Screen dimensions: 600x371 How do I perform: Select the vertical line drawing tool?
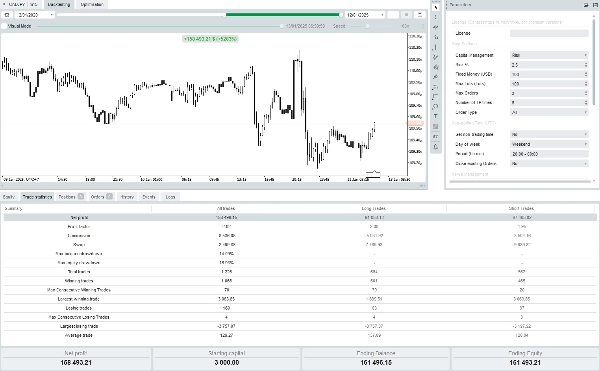(435, 47)
